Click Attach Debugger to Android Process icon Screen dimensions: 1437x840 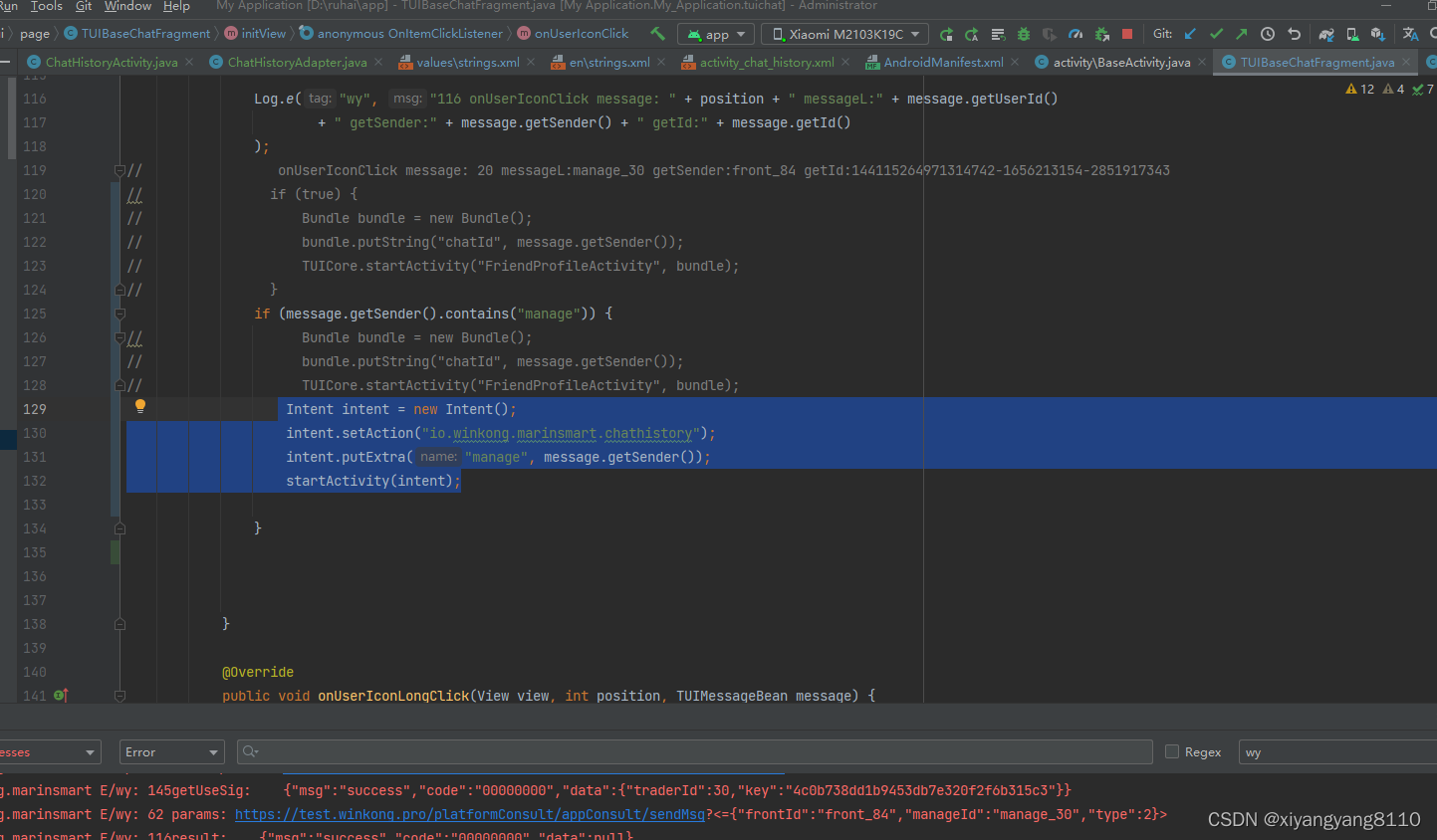coord(1101,34)
